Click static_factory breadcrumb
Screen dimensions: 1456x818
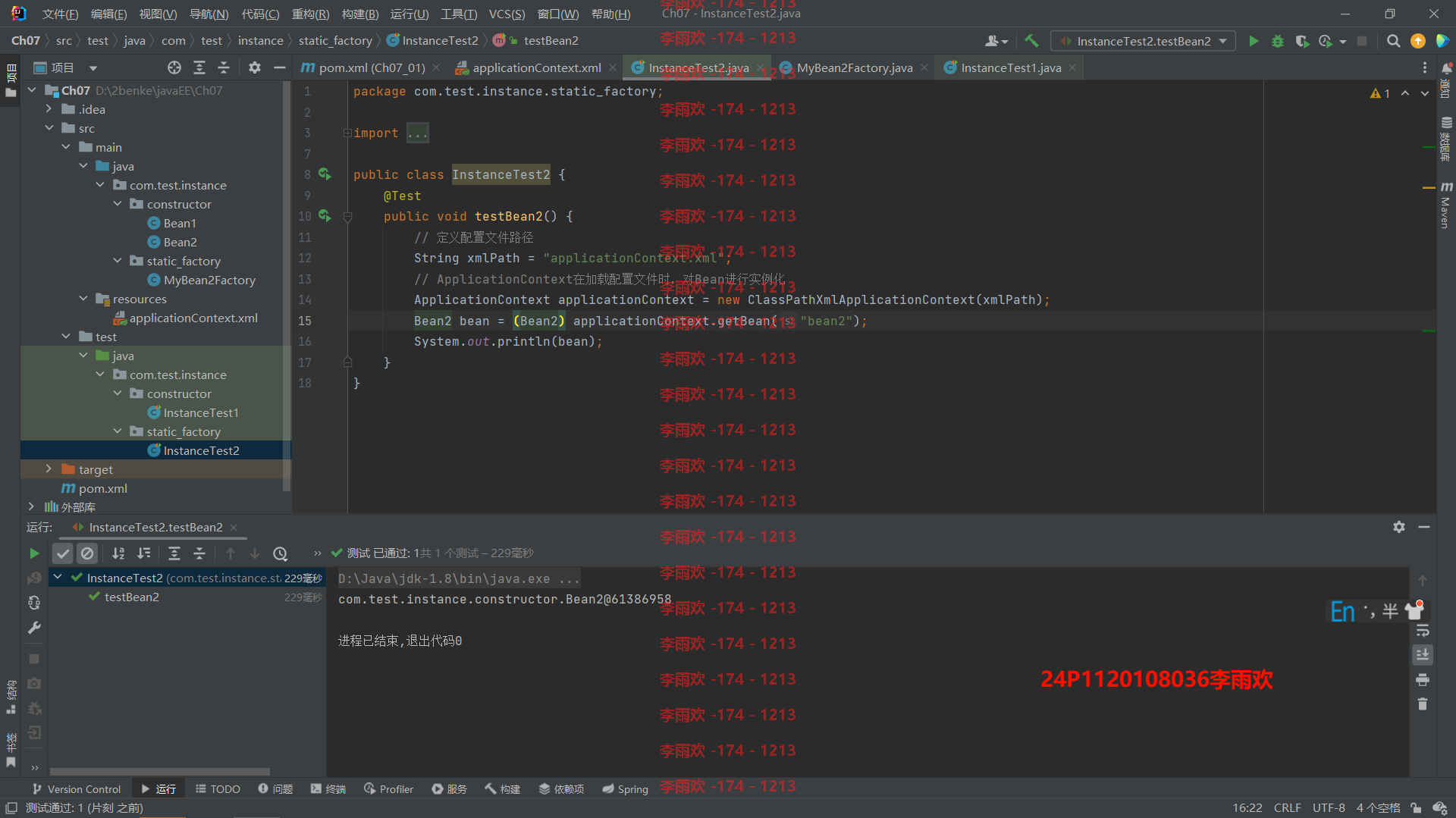click(x=335, y=41)
